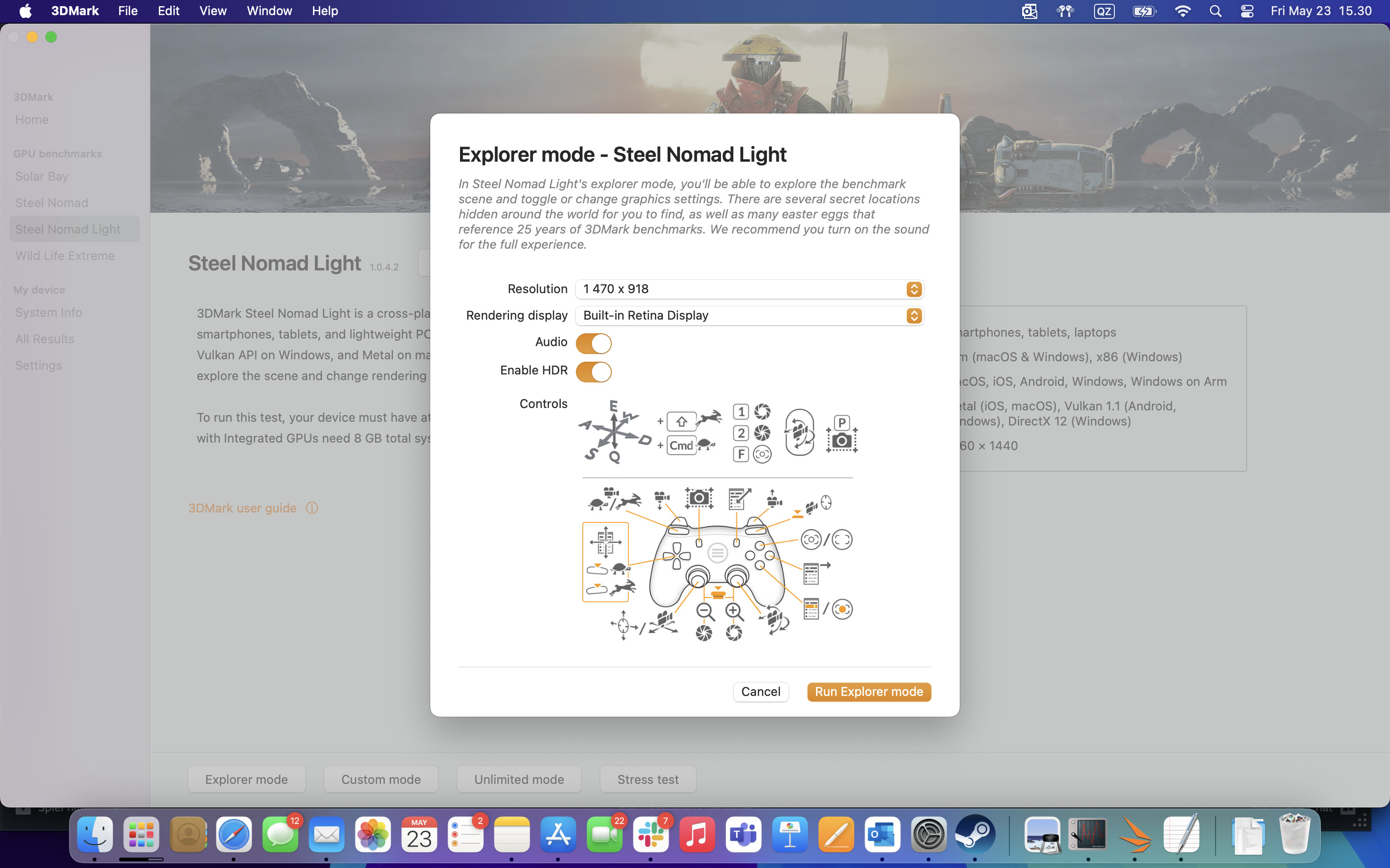Click the Stress test button
Viewport: 1390px width, 868px height.
(x=648, y=779)
